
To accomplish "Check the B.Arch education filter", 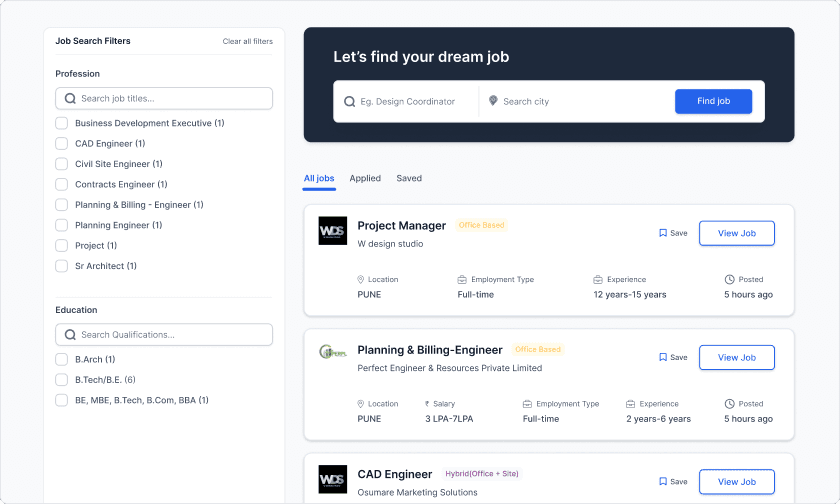I will [62, 359].
